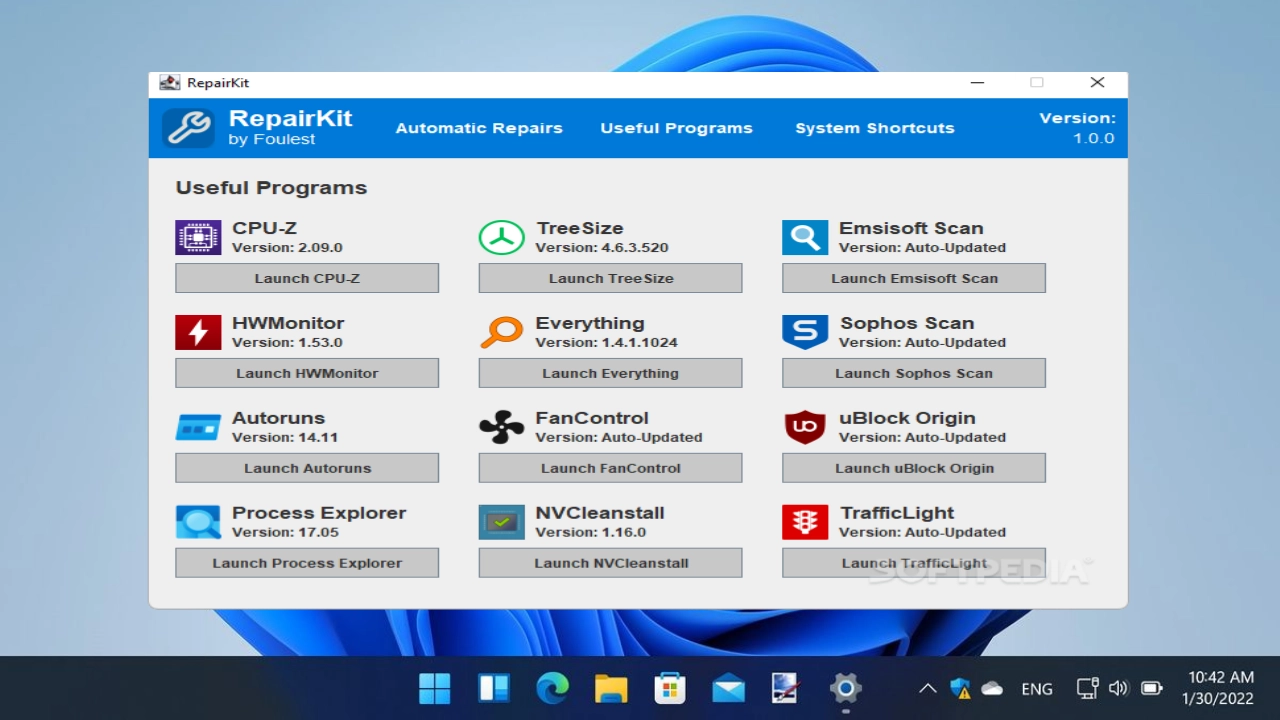Open File Explorer from the taskbar
The height and width of the screenshot is (720, 1280).
coord(611,688)
